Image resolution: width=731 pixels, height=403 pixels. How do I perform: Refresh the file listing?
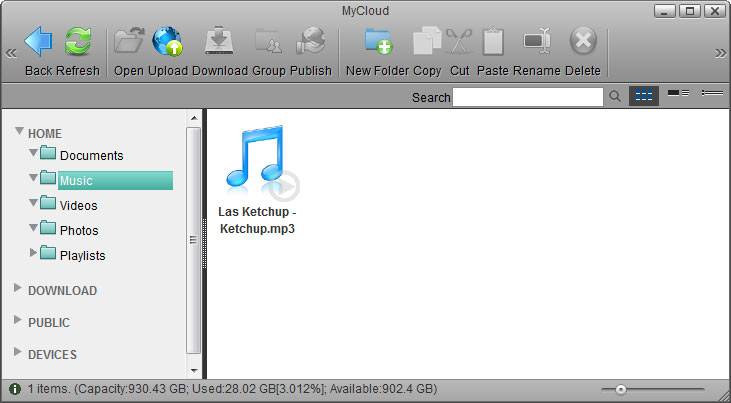(78, 42)
